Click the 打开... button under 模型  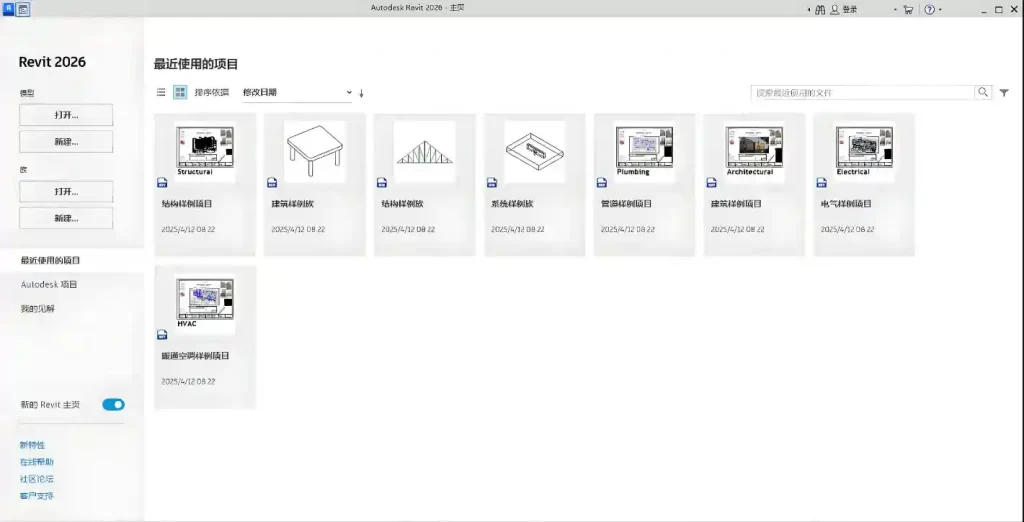(x=66, y=115)
